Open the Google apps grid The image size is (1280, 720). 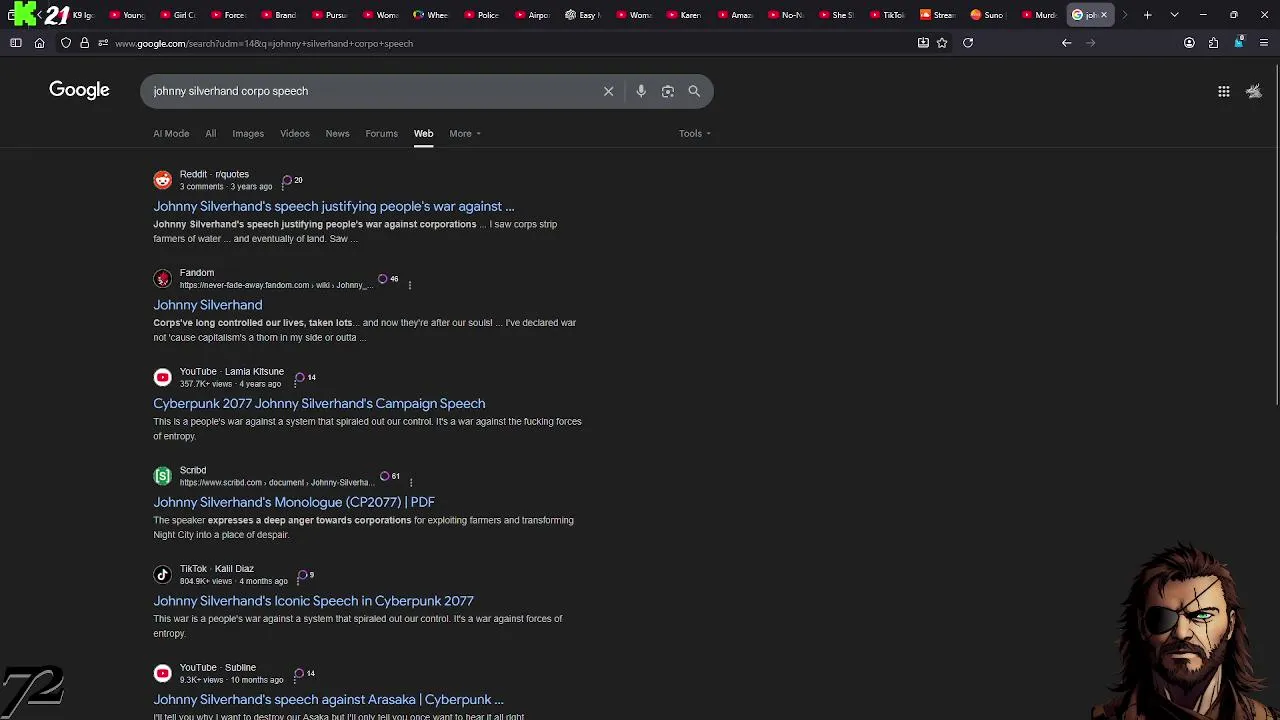(1224, 91)
